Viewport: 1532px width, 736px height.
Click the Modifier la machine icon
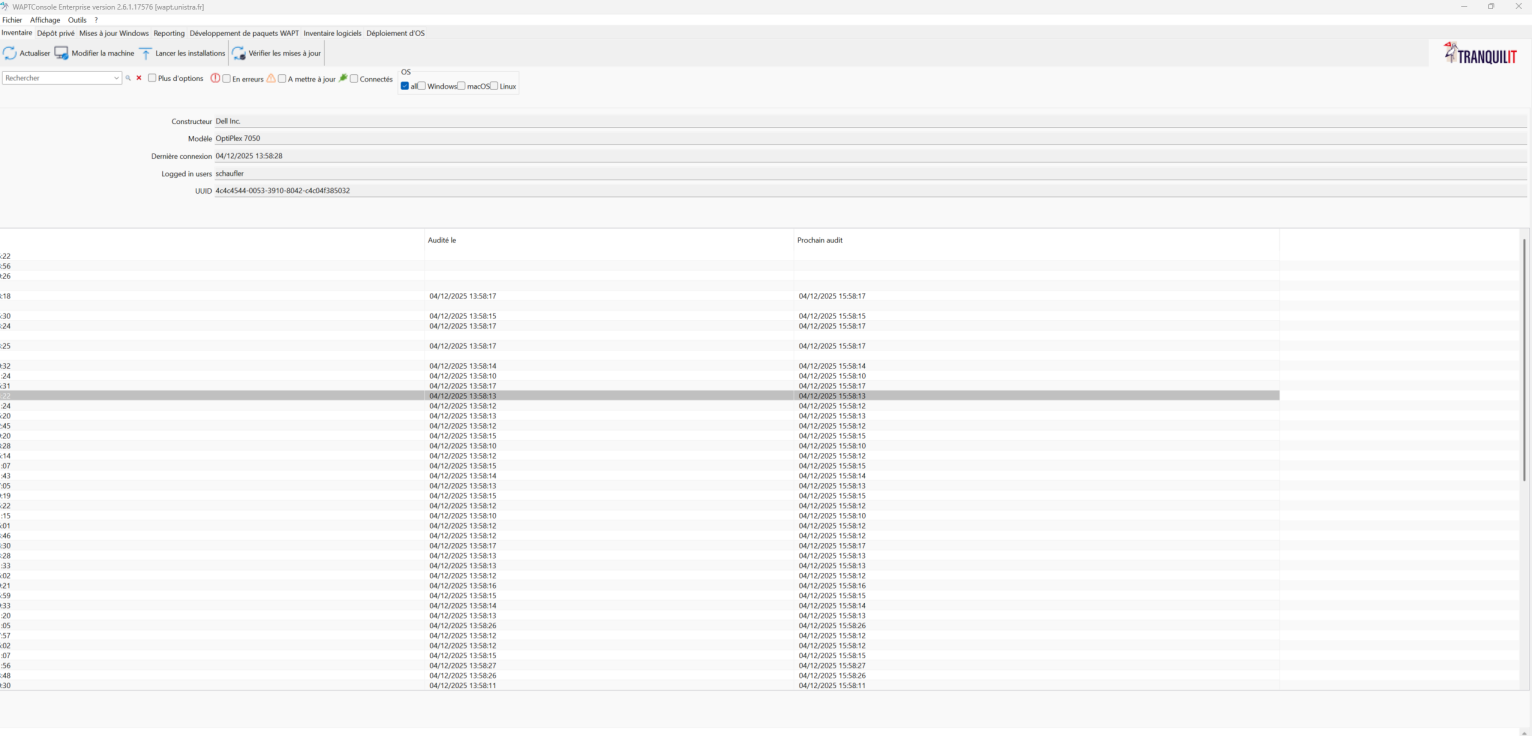[x=62, y=53]
